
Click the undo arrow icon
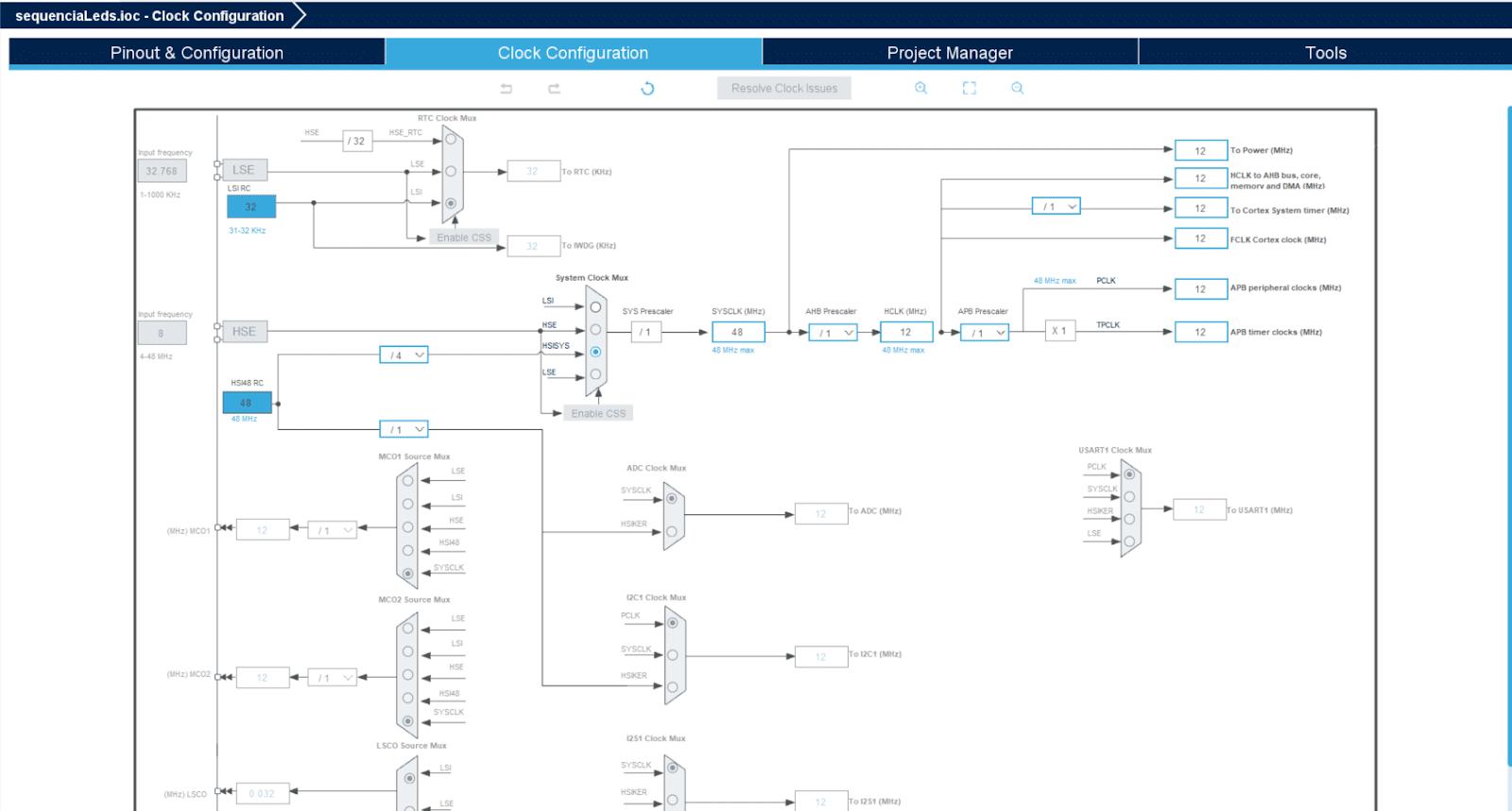pyautogui.click(x=507, y=89)
